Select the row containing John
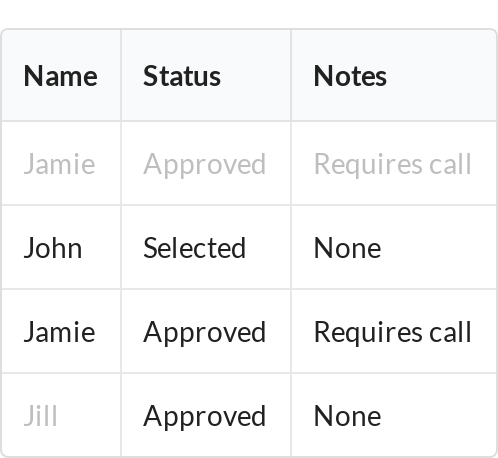 click(249, 247)
